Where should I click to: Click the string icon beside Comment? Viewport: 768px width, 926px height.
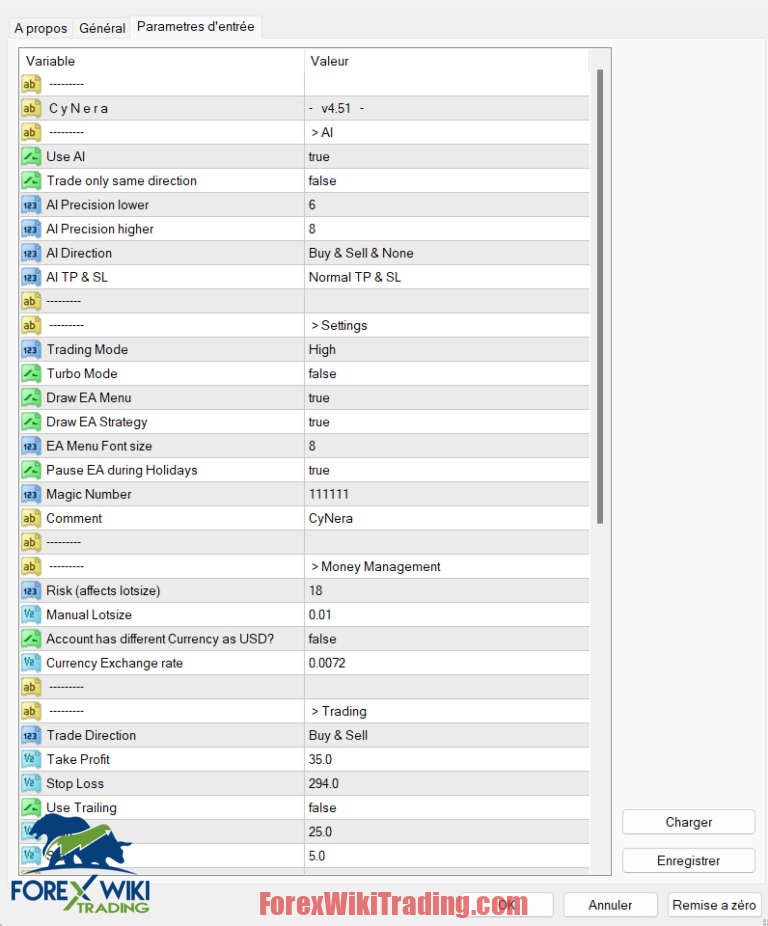31,519
